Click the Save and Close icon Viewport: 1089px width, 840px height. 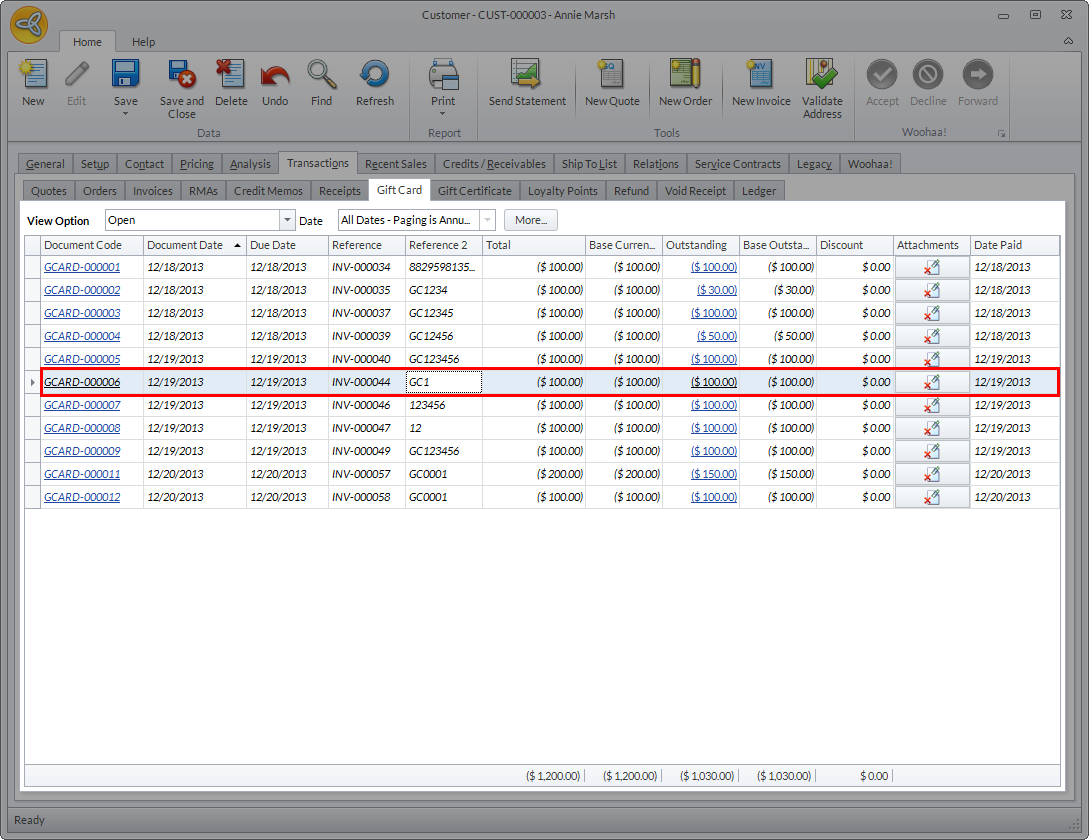[181, 76]
